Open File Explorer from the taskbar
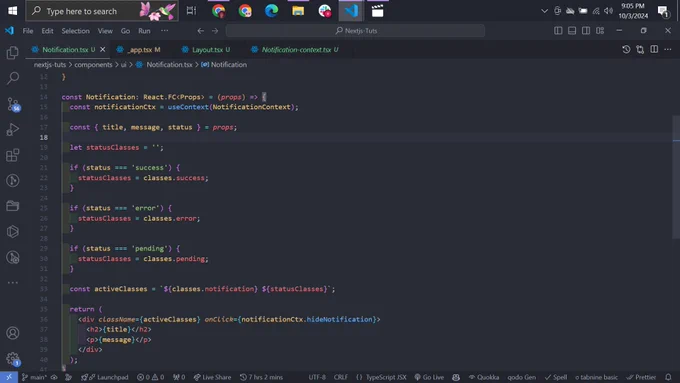 click(x=298, y=11)
